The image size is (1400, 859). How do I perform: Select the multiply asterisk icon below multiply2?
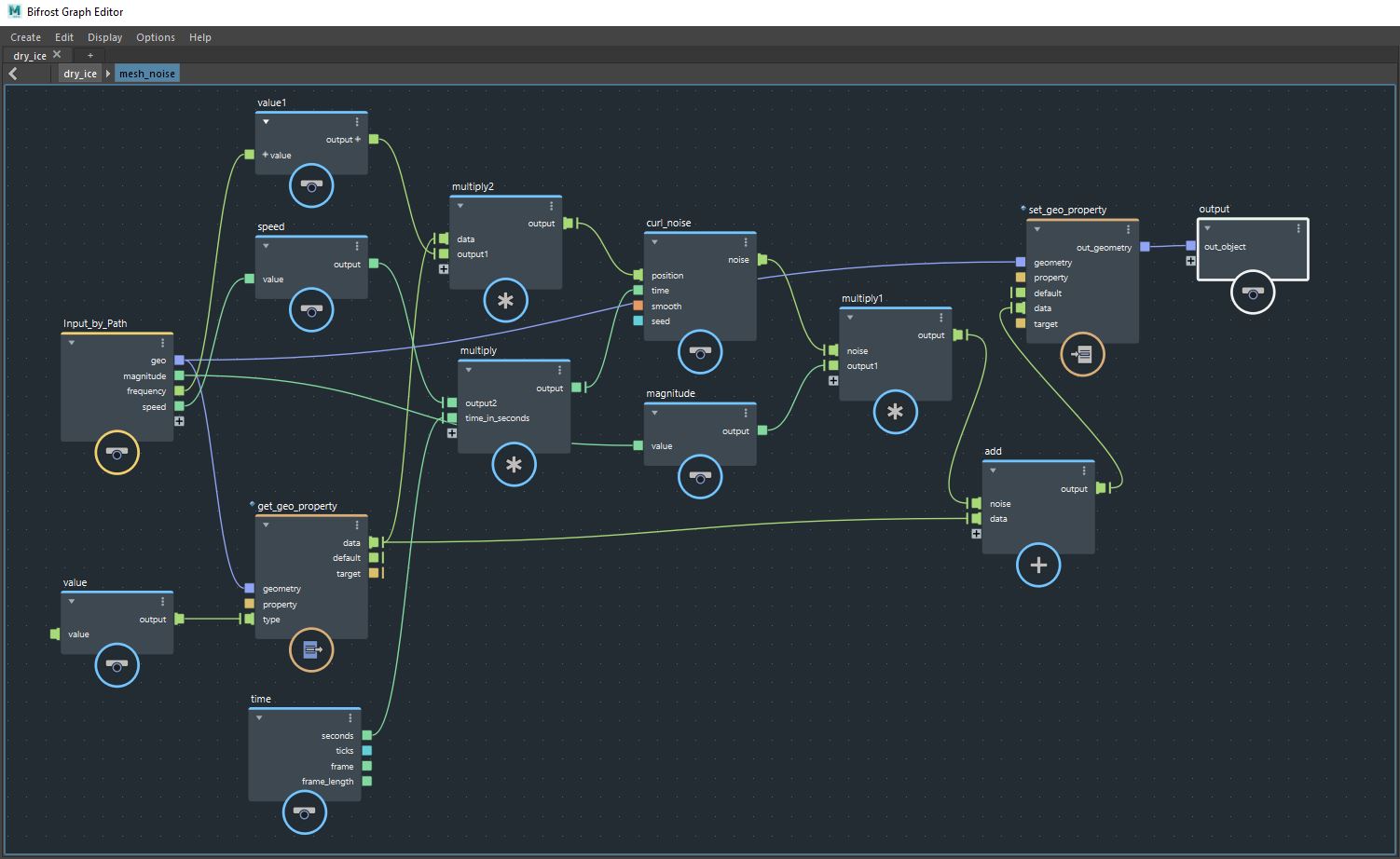coord(505,301)
